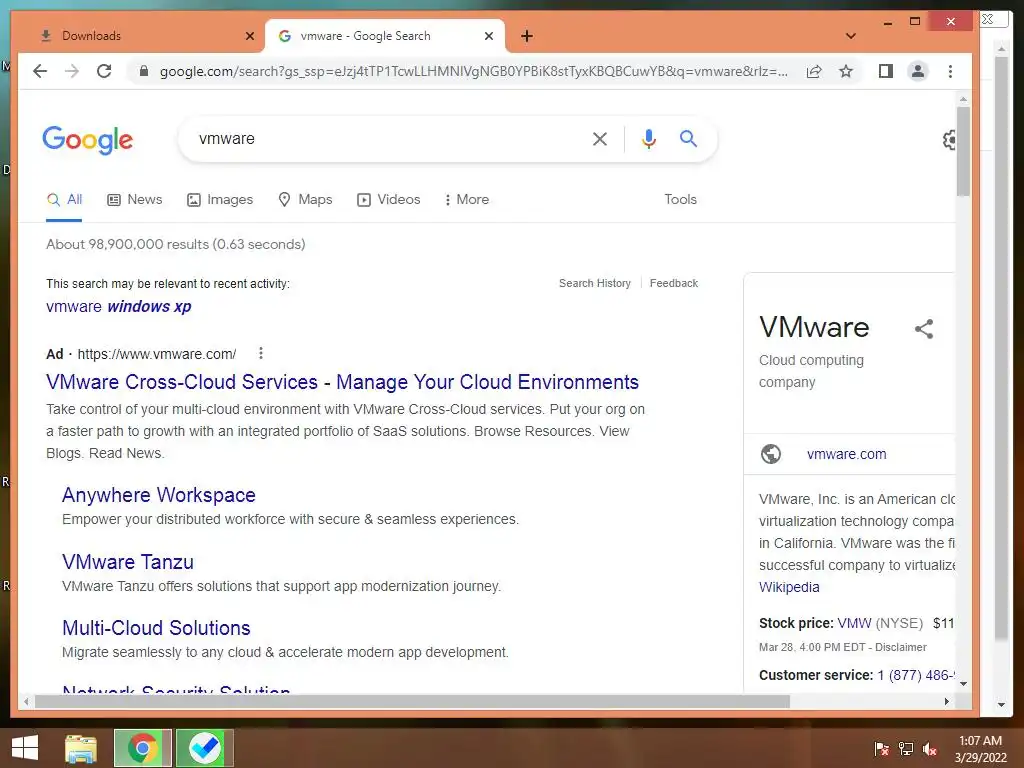Open the Chrome side panel icon
The width and height of the screenshot is (1024, 768).
click(x=886, y=71)
